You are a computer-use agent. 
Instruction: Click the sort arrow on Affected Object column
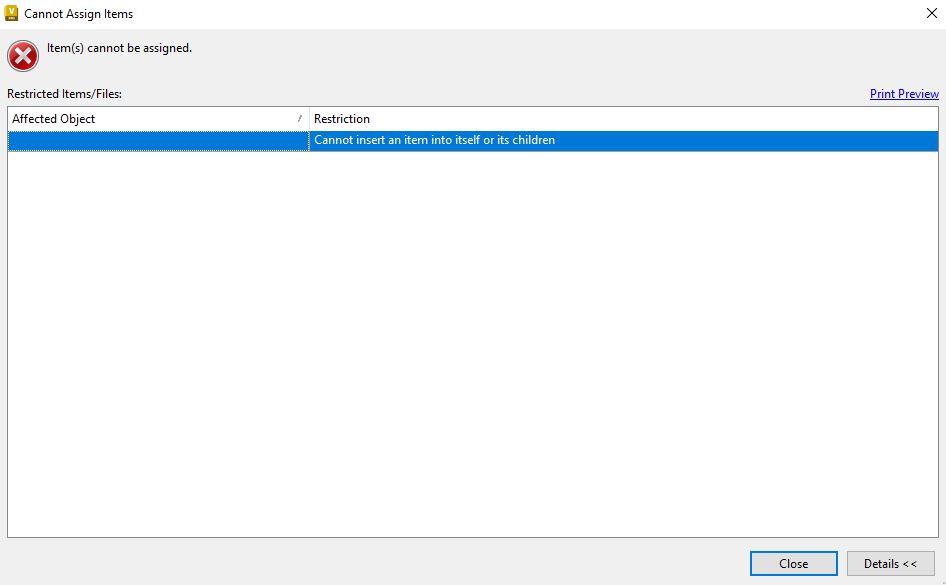pos(299,118)
